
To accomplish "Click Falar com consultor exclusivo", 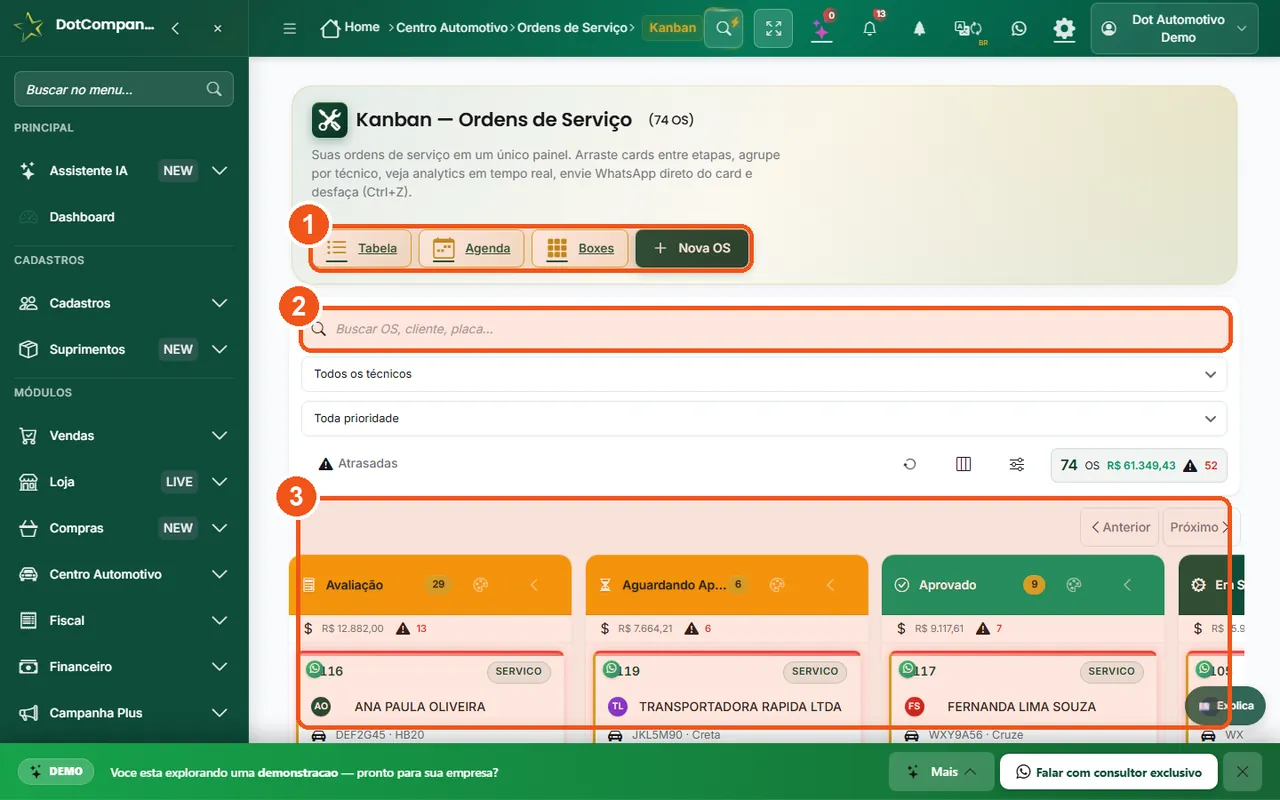I will tap(1108, 772).
